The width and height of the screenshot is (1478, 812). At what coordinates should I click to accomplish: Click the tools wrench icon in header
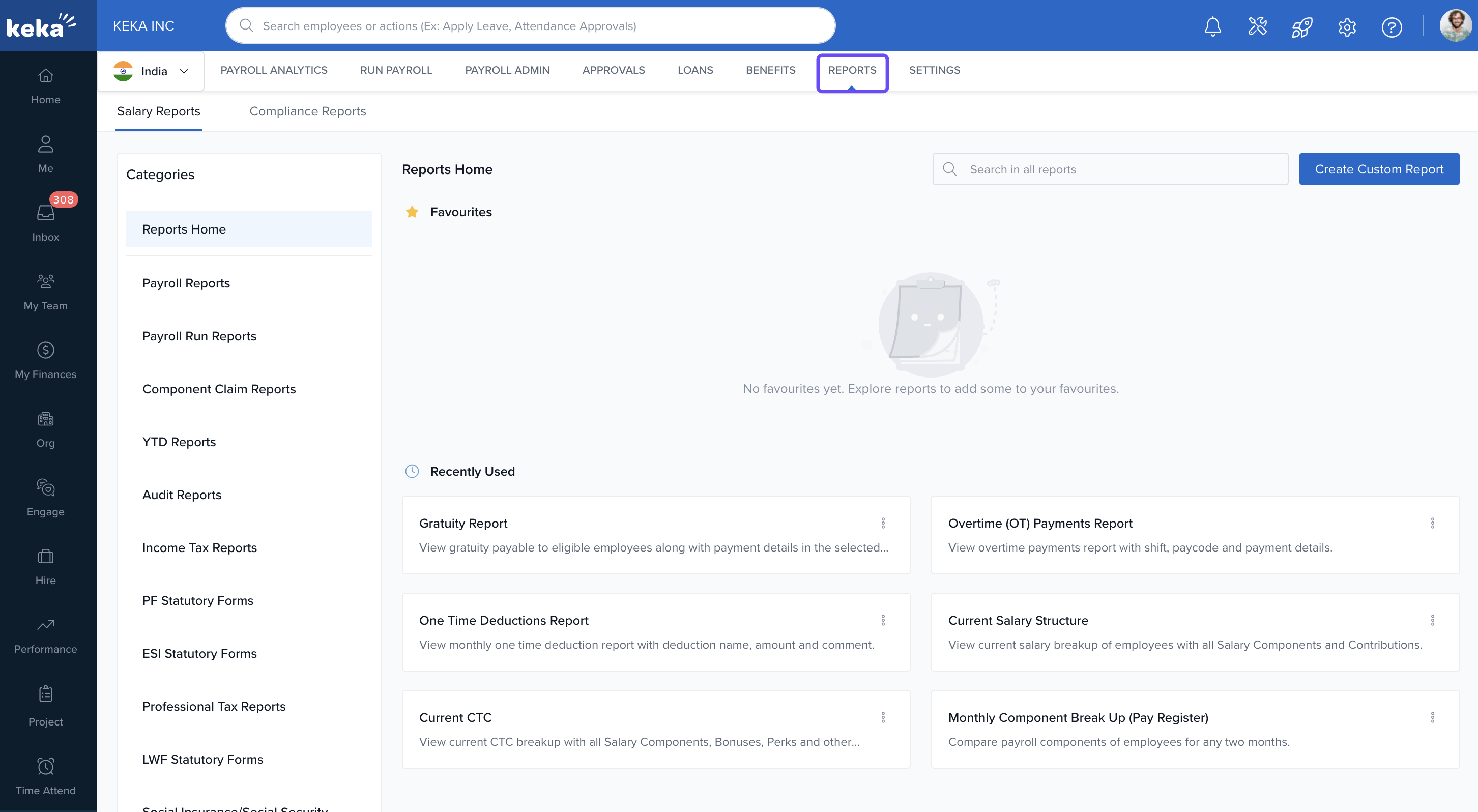[1257, 26]
